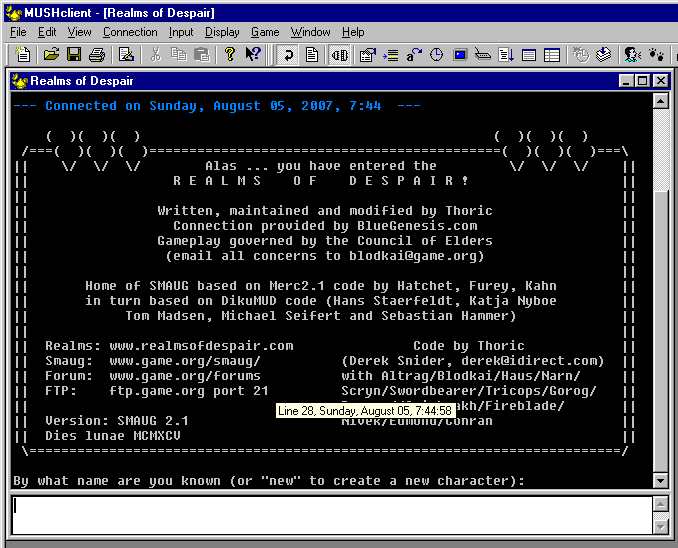Close the Realms of Despair child window
Image resolution: width=678 pixels, height=548 pixels.
(661, 81)
